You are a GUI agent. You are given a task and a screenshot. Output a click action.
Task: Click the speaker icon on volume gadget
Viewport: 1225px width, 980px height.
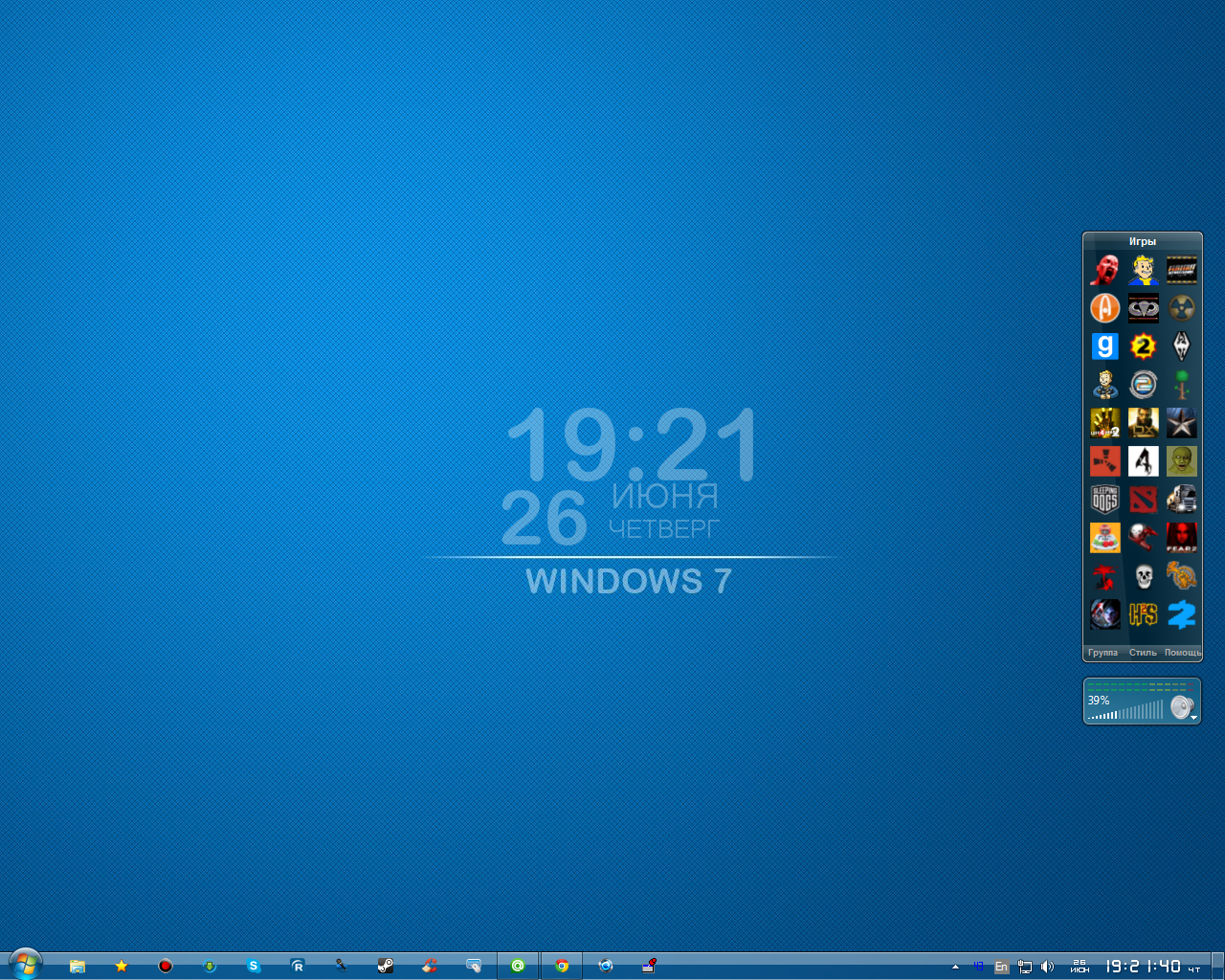(1181, 707)
